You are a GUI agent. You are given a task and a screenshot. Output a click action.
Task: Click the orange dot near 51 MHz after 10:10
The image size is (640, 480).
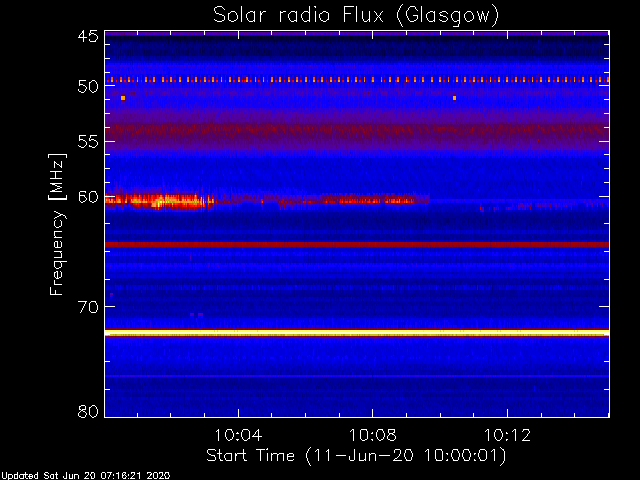[454, 98]
